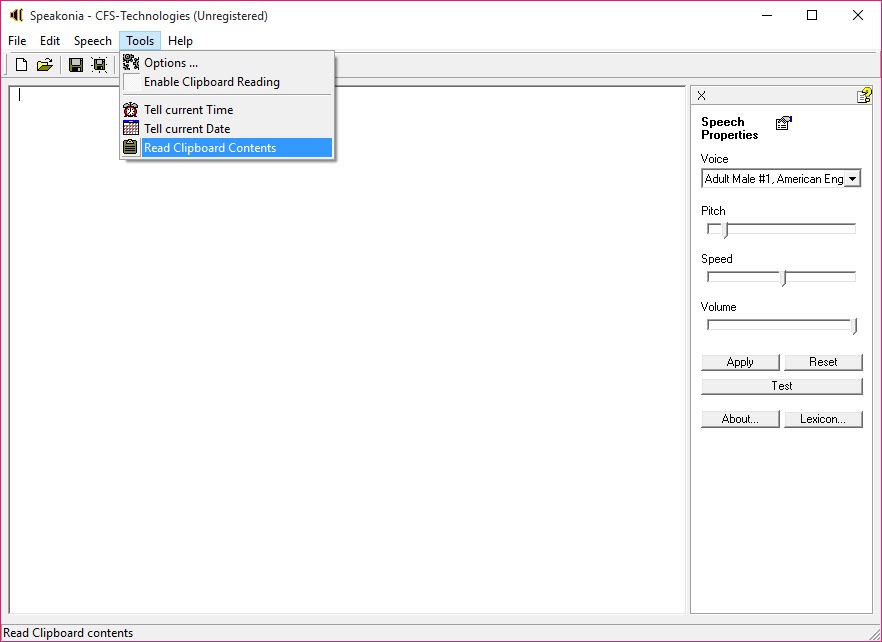This screenshot has width=882, height=642.
Task: Open the Speech menu
Action: 92,41
